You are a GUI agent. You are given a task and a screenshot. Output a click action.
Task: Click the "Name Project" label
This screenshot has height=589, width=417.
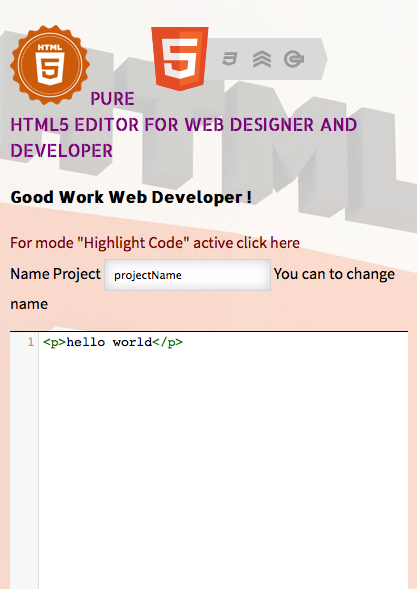point(56,274)
